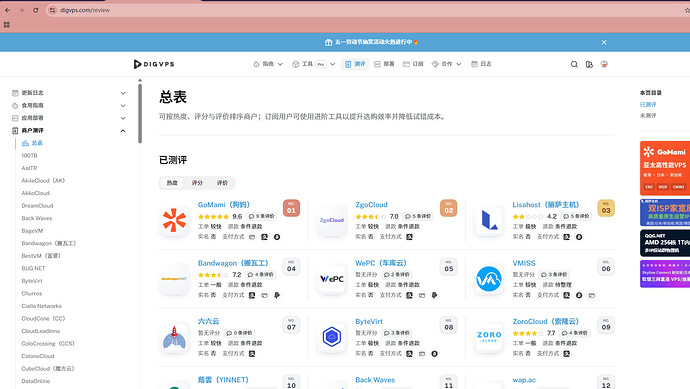Open the VMISS review link

pos(524,263)
